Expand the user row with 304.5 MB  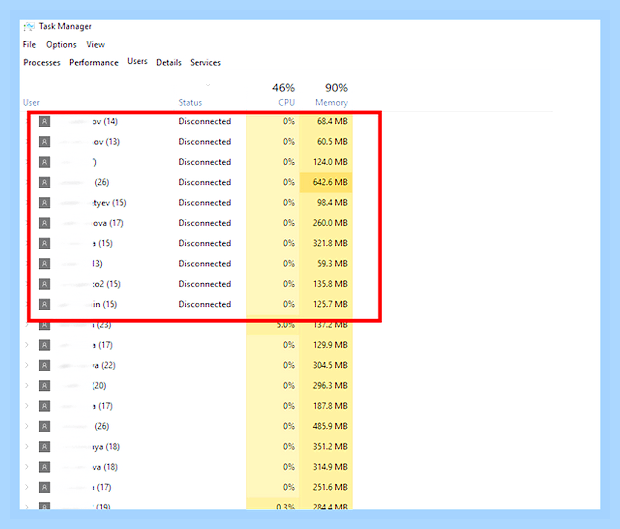point(26,365)
